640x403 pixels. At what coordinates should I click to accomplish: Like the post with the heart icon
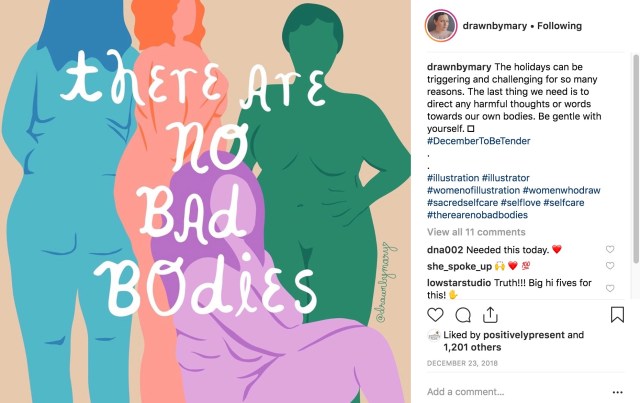coord(435,315)
